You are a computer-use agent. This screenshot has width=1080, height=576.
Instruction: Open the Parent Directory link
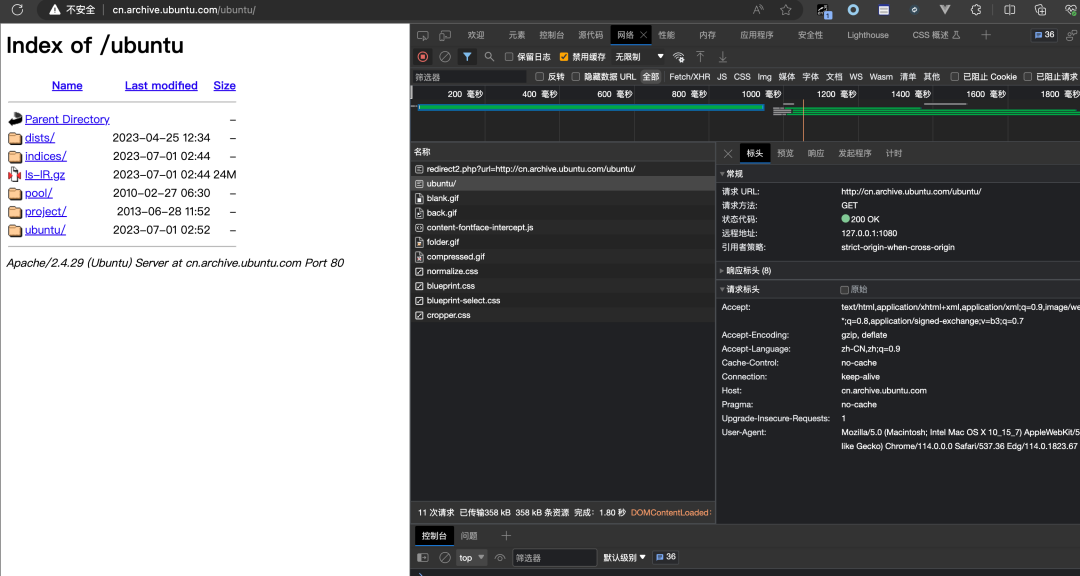click(68, 119)
